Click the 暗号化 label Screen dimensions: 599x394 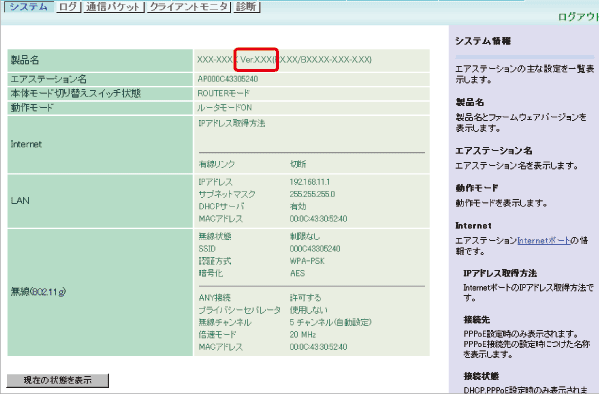210,273
